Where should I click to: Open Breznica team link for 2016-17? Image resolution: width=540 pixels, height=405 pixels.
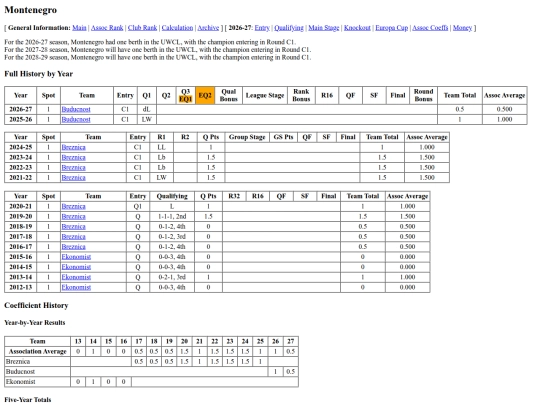73,247
